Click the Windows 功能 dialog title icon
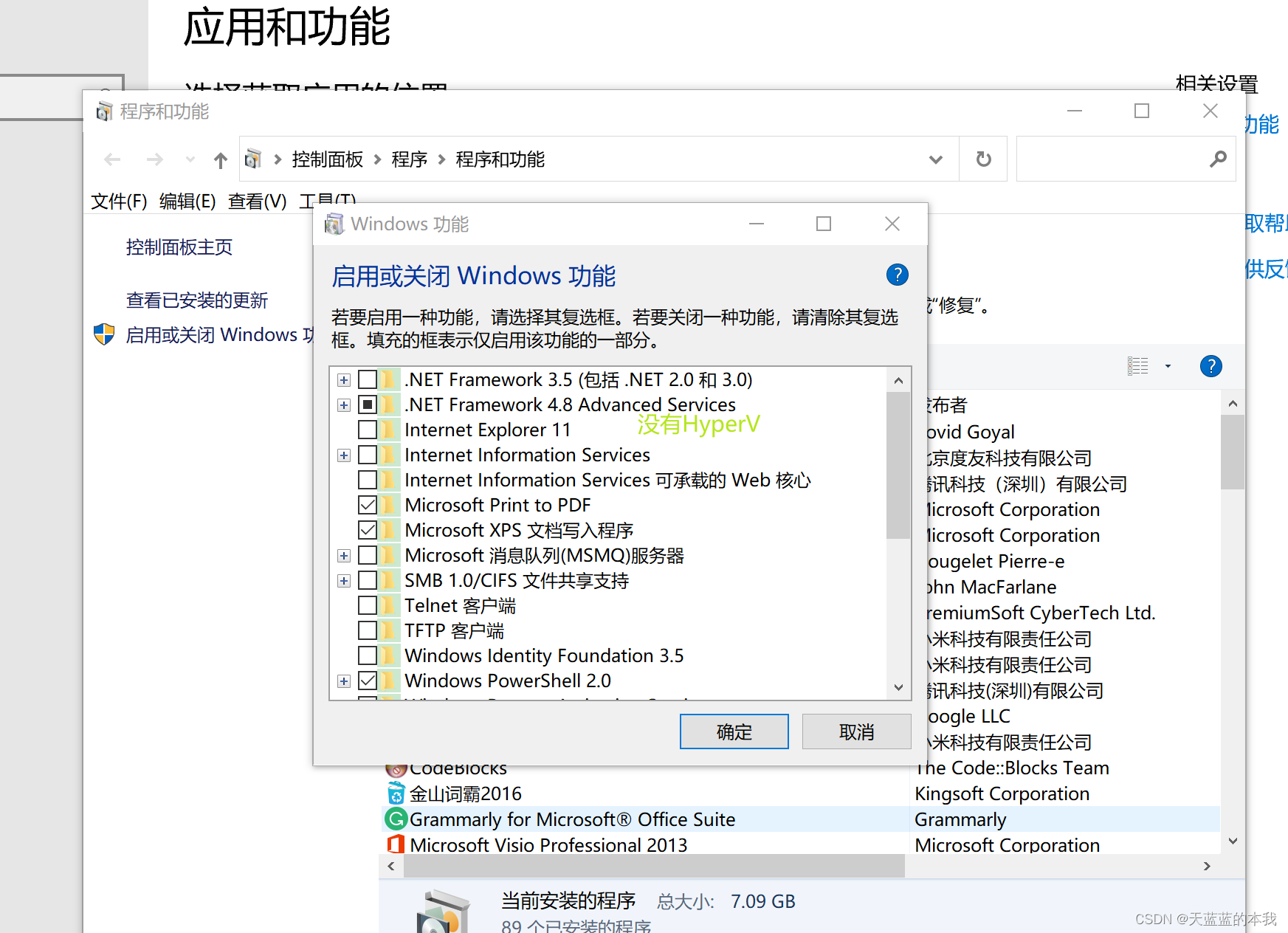Screen dimensions: 1288x933 pos(334,224)
